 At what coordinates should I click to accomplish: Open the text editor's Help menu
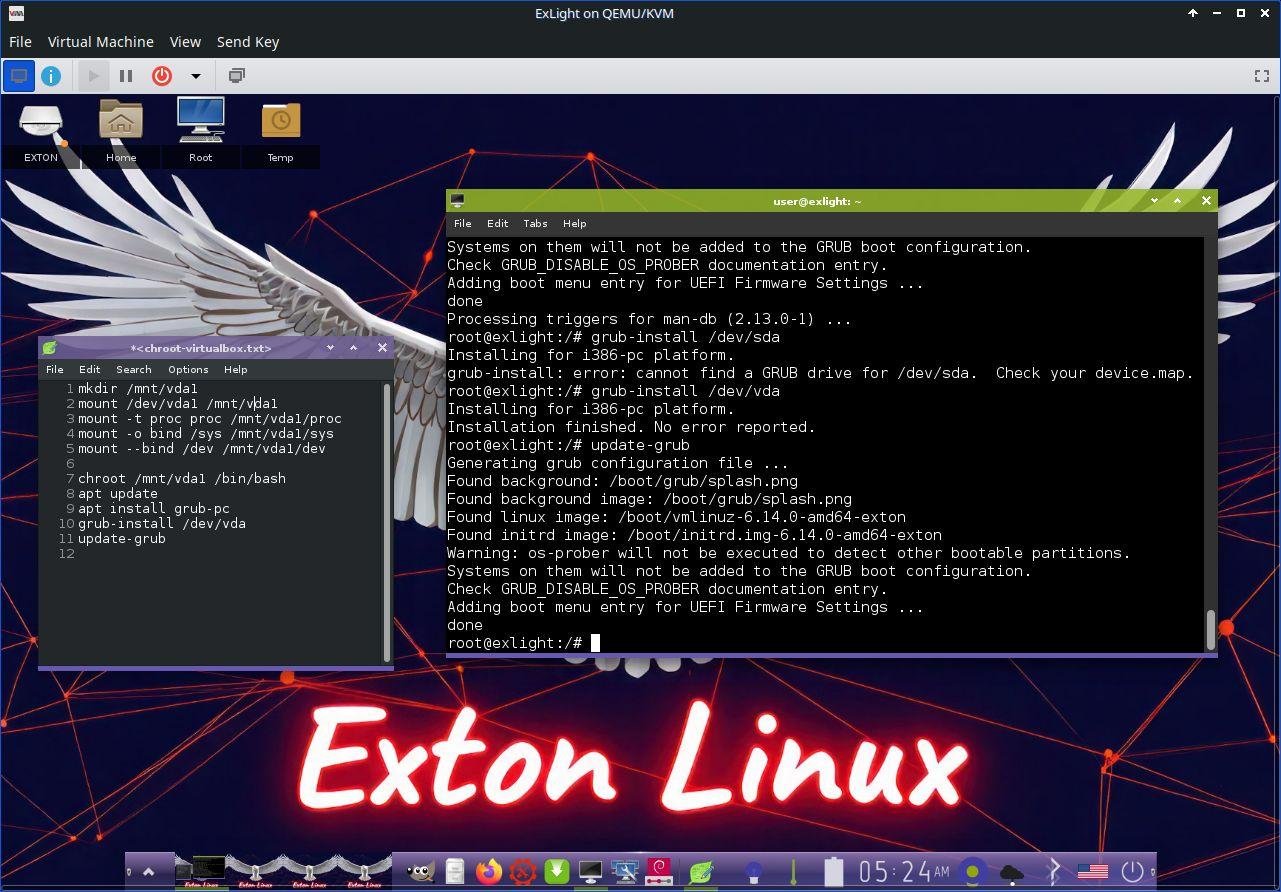(x=235, y=370)
